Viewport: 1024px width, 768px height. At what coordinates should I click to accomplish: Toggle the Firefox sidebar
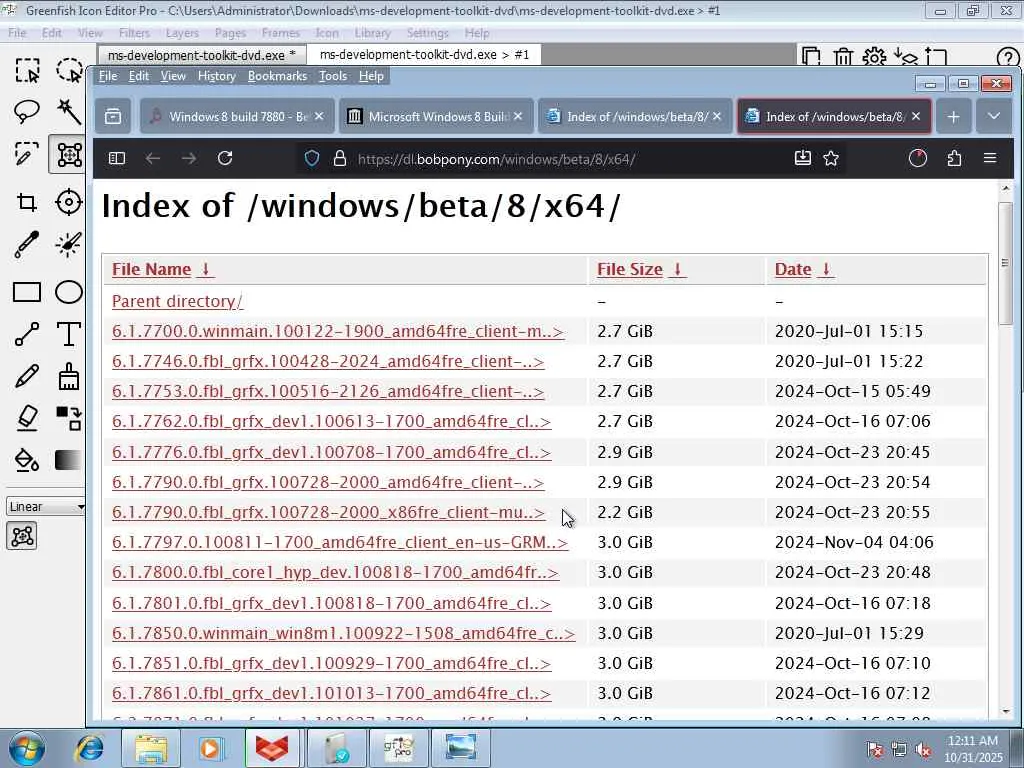coord(117,158)
